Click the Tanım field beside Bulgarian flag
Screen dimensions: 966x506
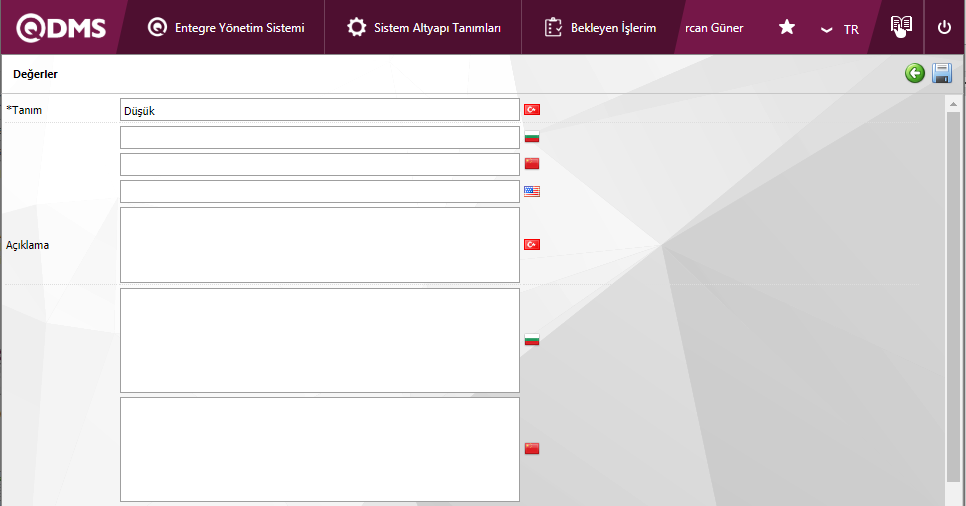pos(320,137)
